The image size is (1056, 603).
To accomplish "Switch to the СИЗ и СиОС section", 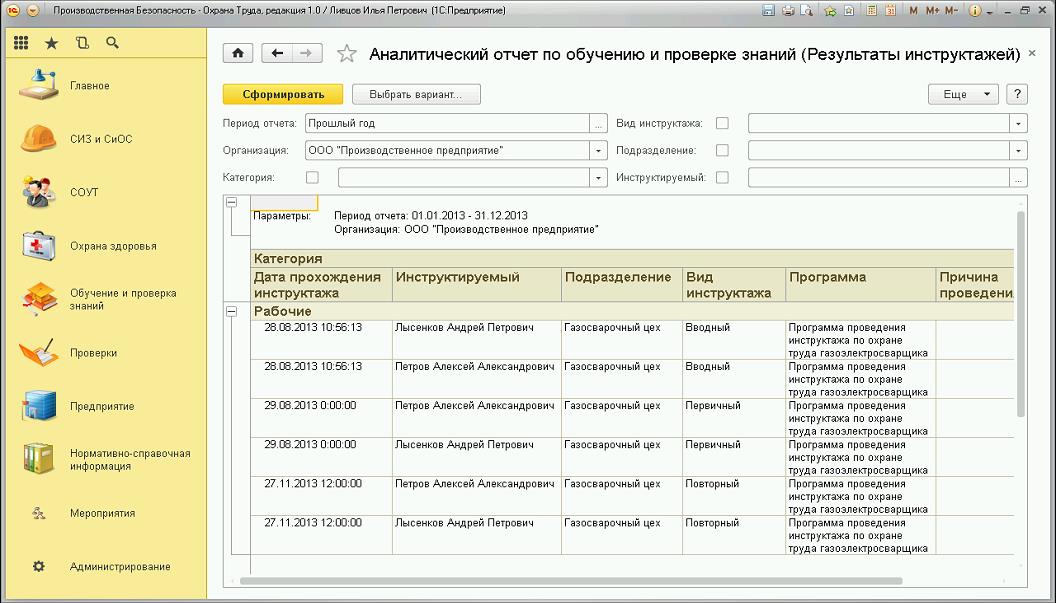I will [100, 139].
